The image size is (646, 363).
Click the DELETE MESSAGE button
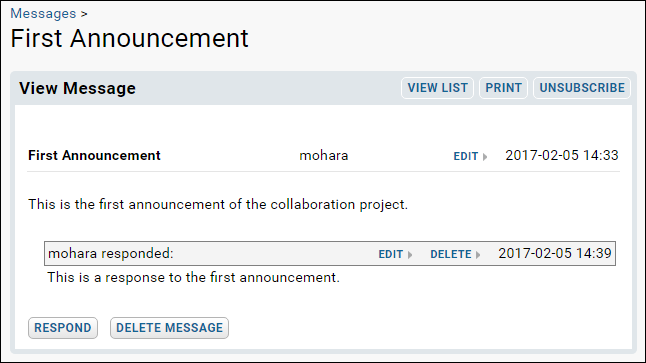[169, 328]
